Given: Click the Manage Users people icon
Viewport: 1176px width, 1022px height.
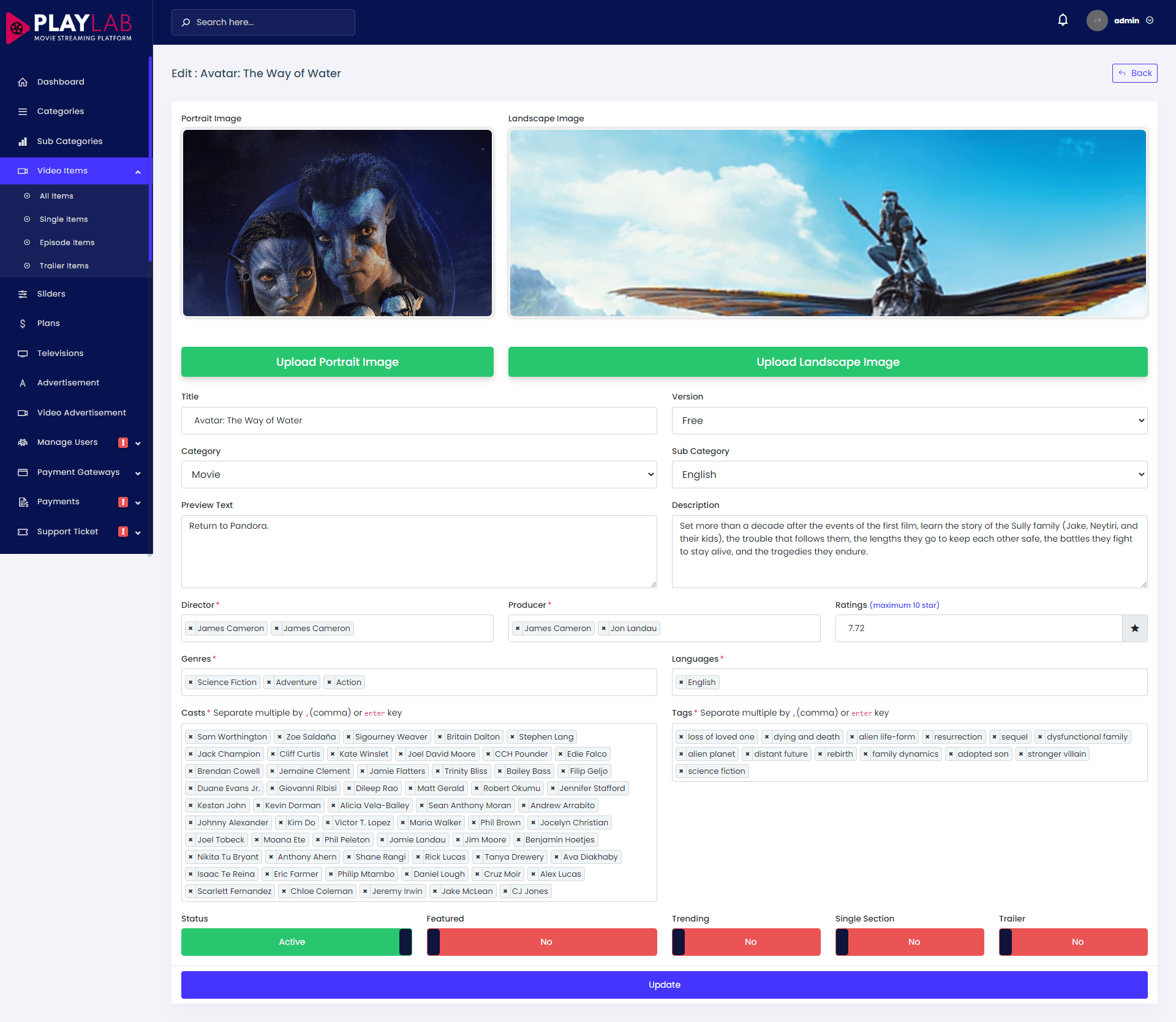Looking at the screenshot, I should coord(23,442).
